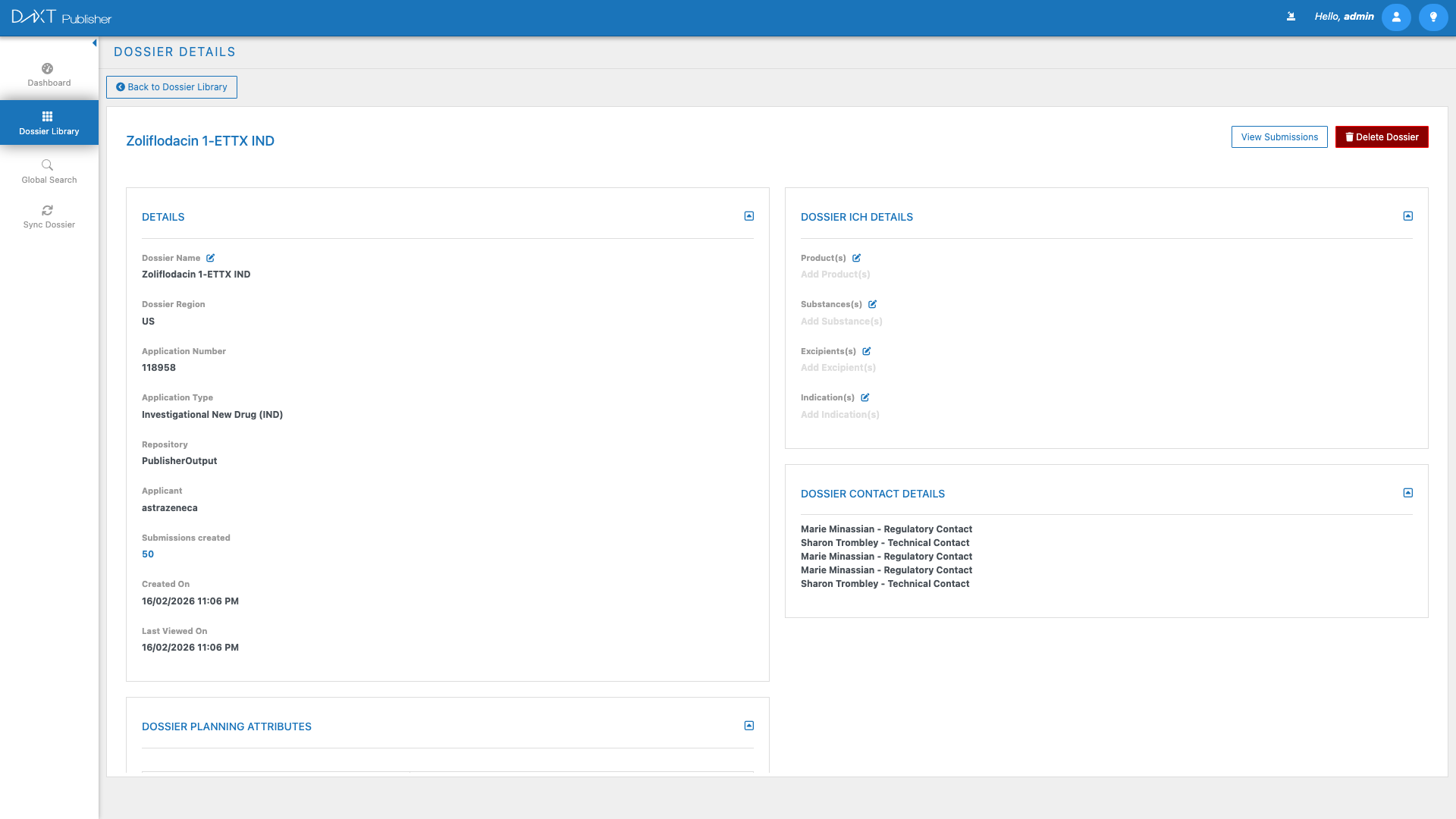Click the download tray icon near greeting
This screenshot has width=1456, height=819.
[1291, 16]
